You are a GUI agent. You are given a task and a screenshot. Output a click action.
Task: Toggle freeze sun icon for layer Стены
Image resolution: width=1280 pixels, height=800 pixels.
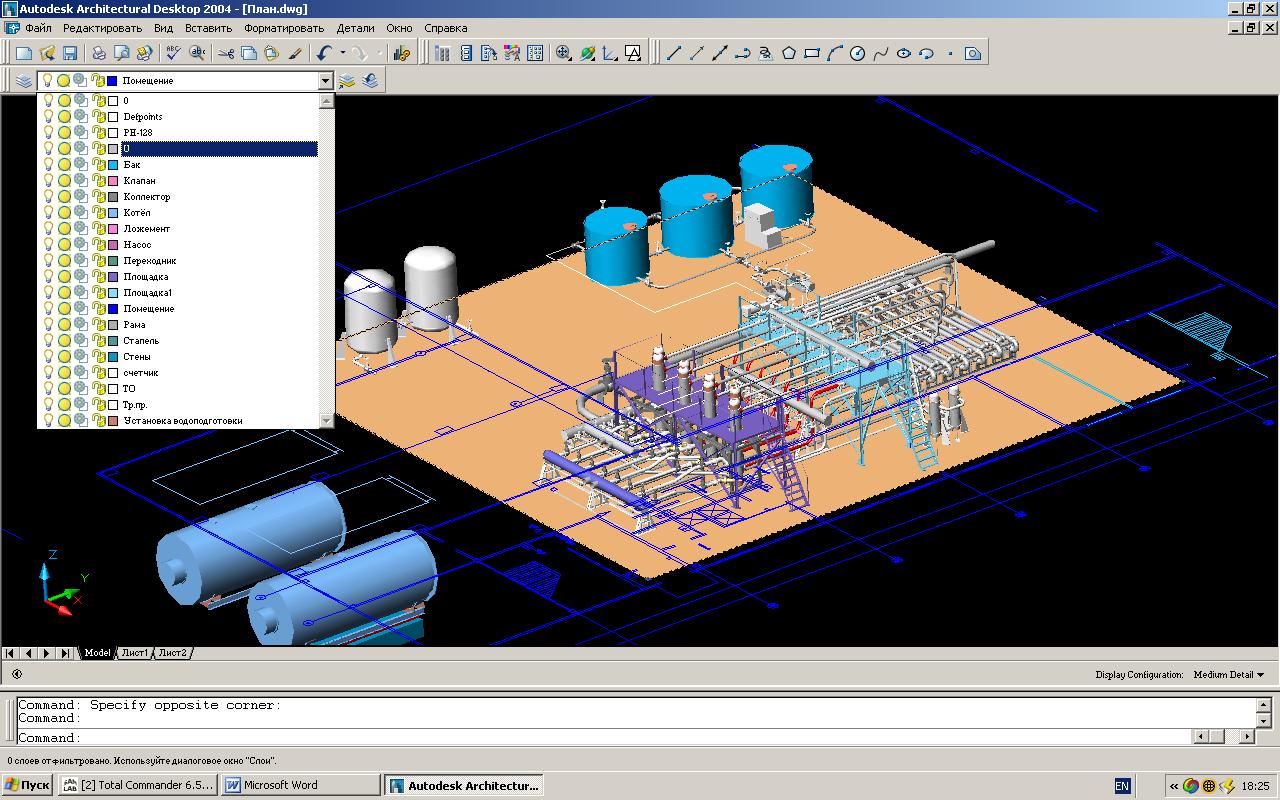click(x=63, y=356)
